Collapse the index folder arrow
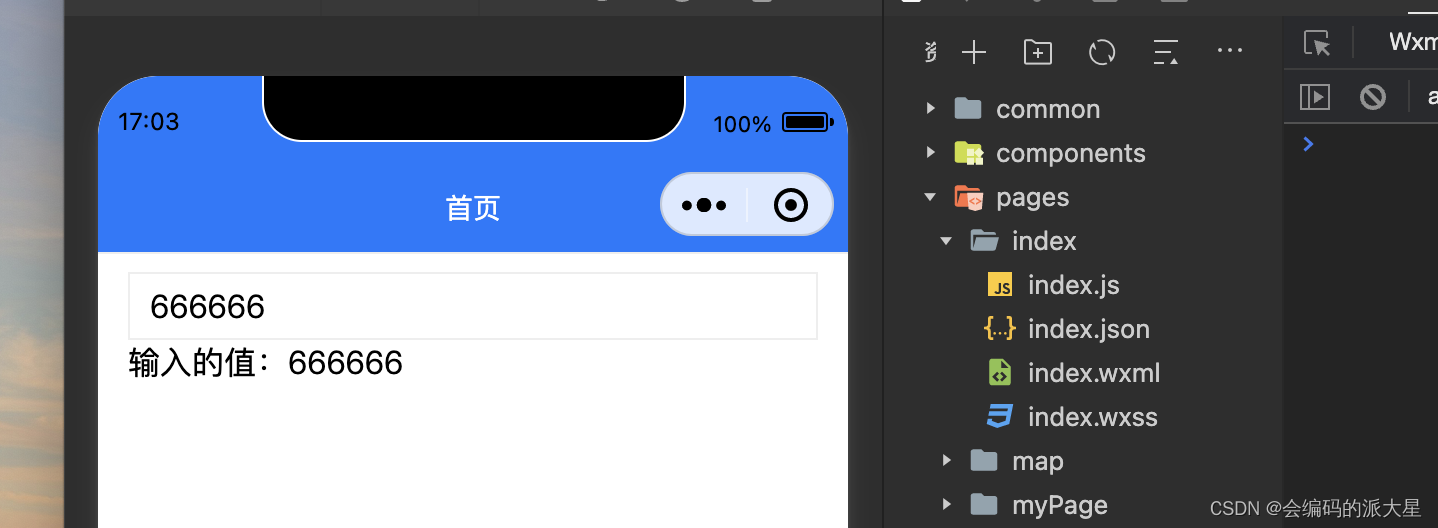 coord(947,241)
